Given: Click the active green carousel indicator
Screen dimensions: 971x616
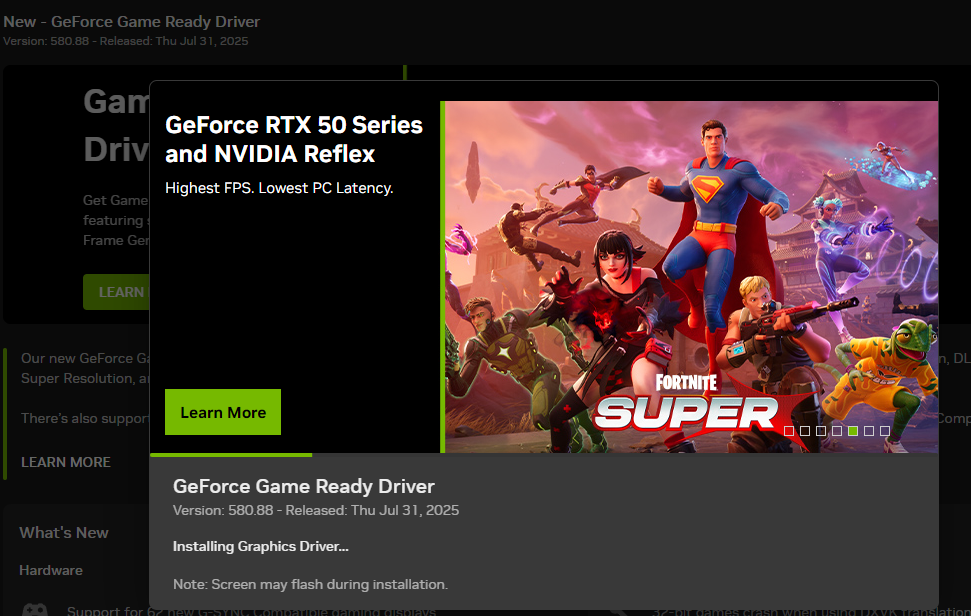Looking at the screenshot, I should click(x=853, y=431).
